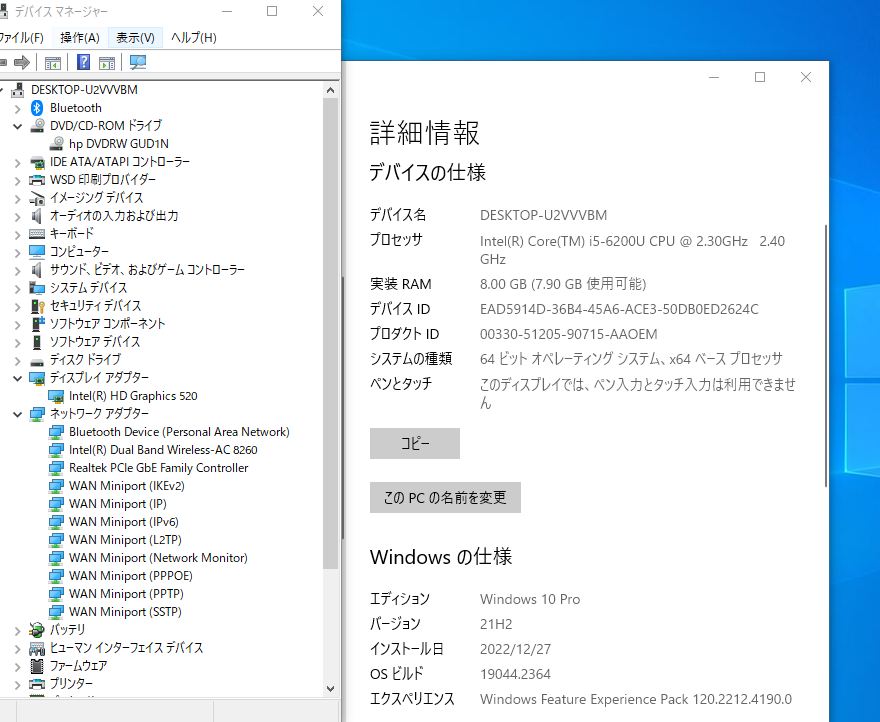The width and height of the screenshot is (880, 722).
Task: Click the scan for hardware changes icon
Action: pyautogui.click(x=138, y=62)
